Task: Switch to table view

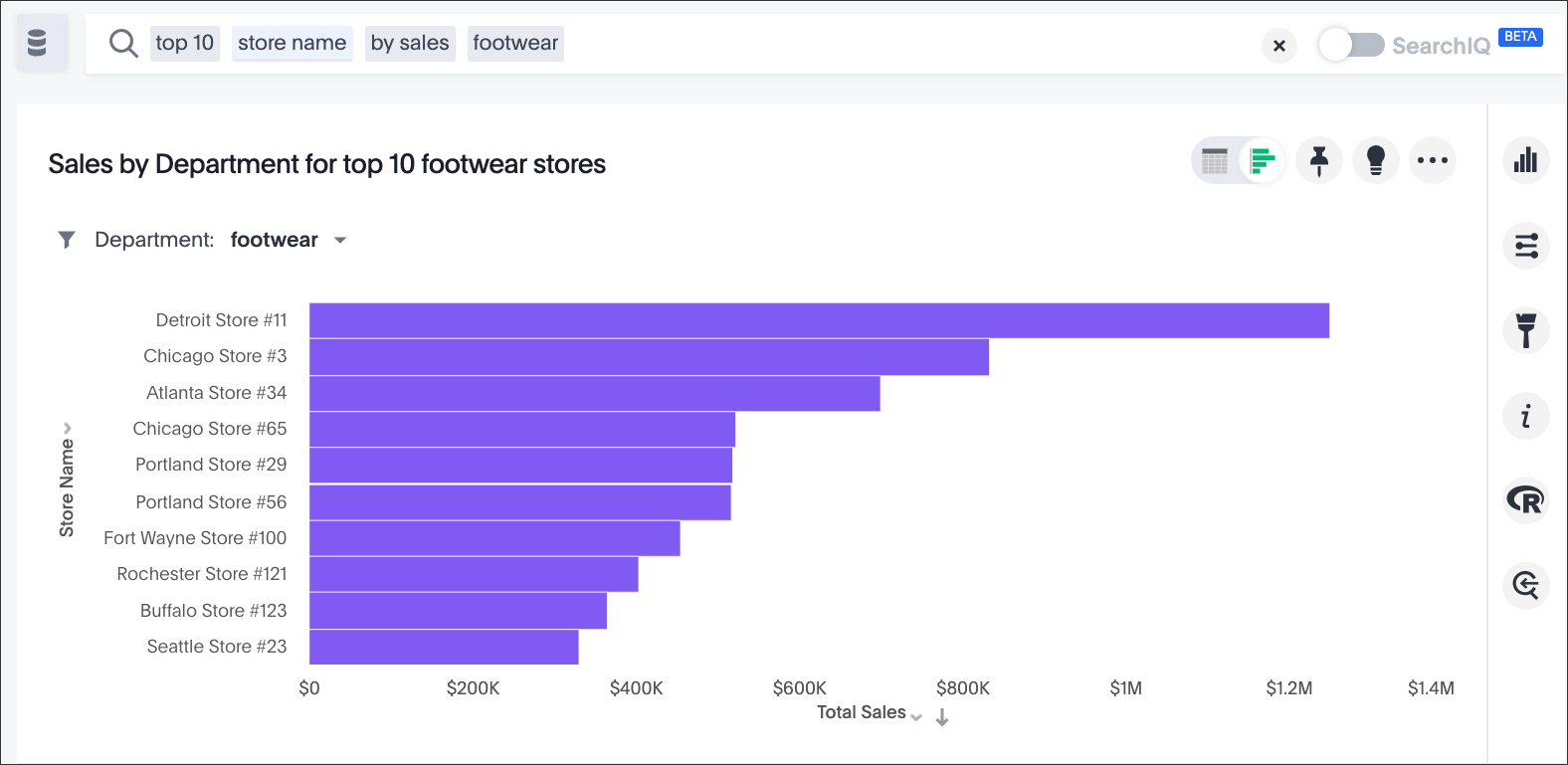Action: [x=1215, y=160]
